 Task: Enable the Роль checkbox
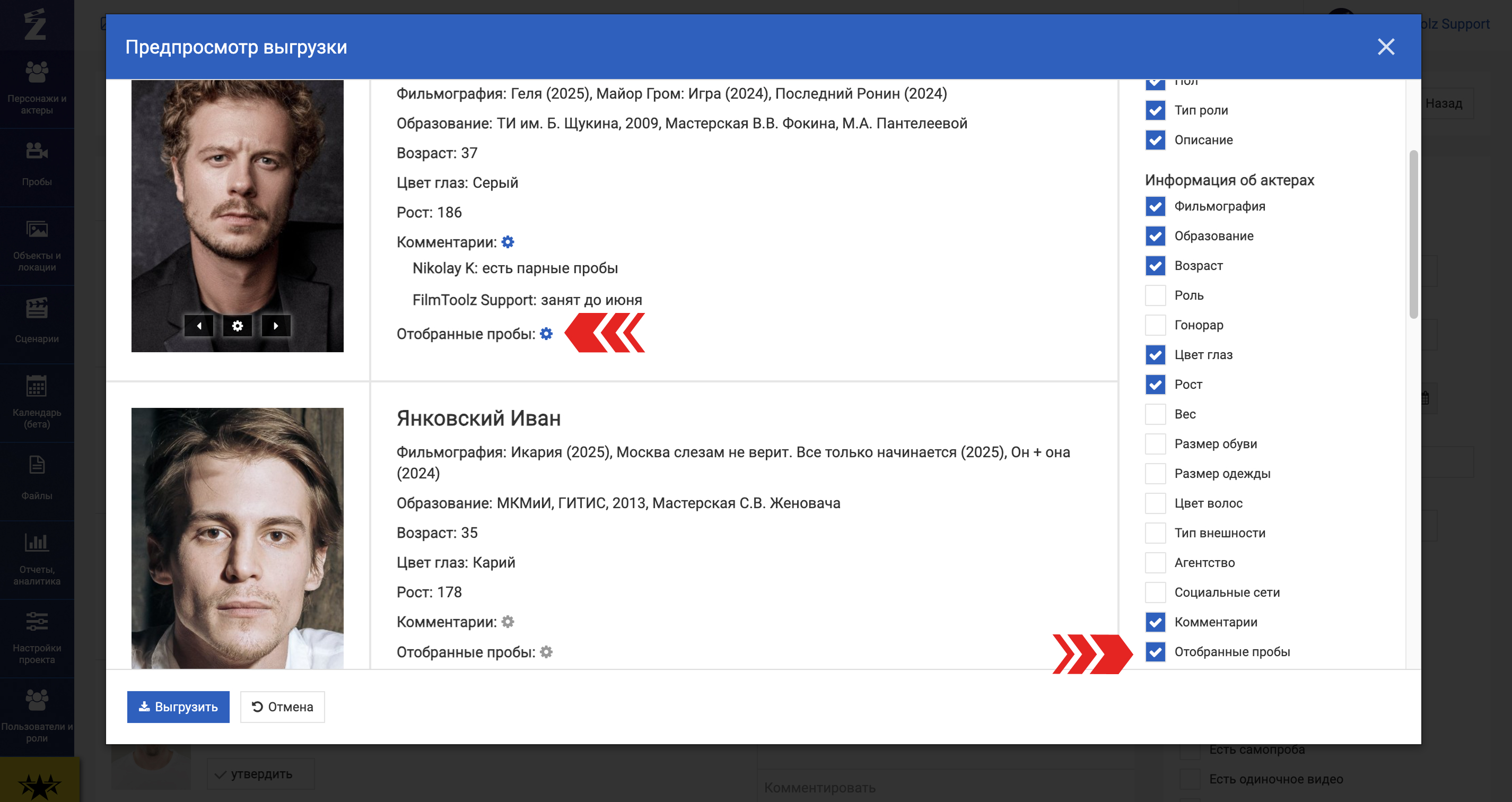click(x=1155, y=295)
